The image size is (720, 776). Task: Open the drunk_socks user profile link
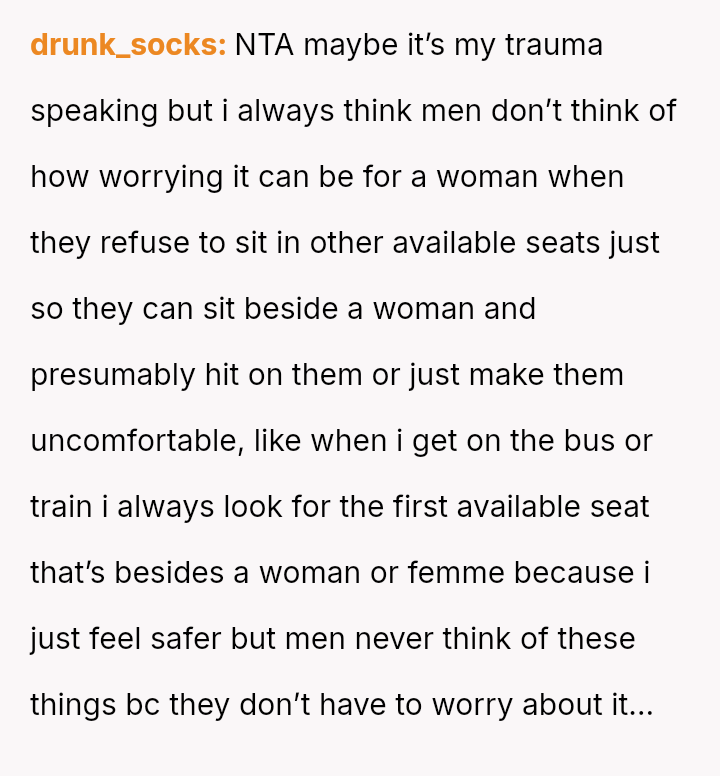(128, 46)
